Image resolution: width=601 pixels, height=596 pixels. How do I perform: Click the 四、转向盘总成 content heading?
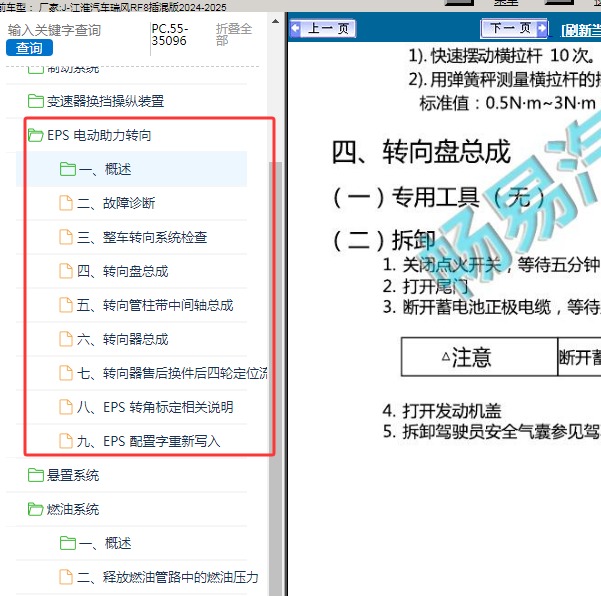[421, 152]
